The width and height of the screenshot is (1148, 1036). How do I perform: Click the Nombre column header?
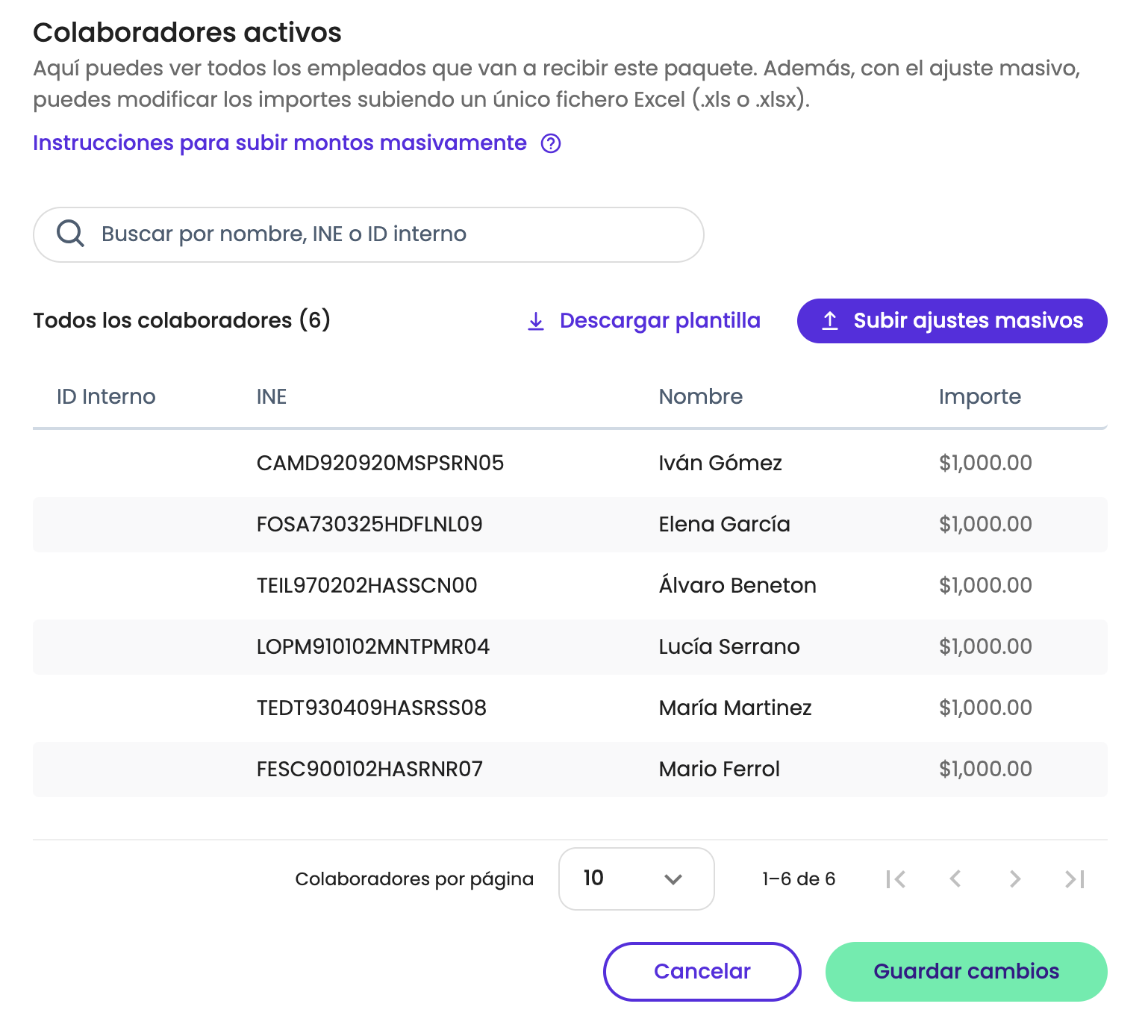(700, 397)
